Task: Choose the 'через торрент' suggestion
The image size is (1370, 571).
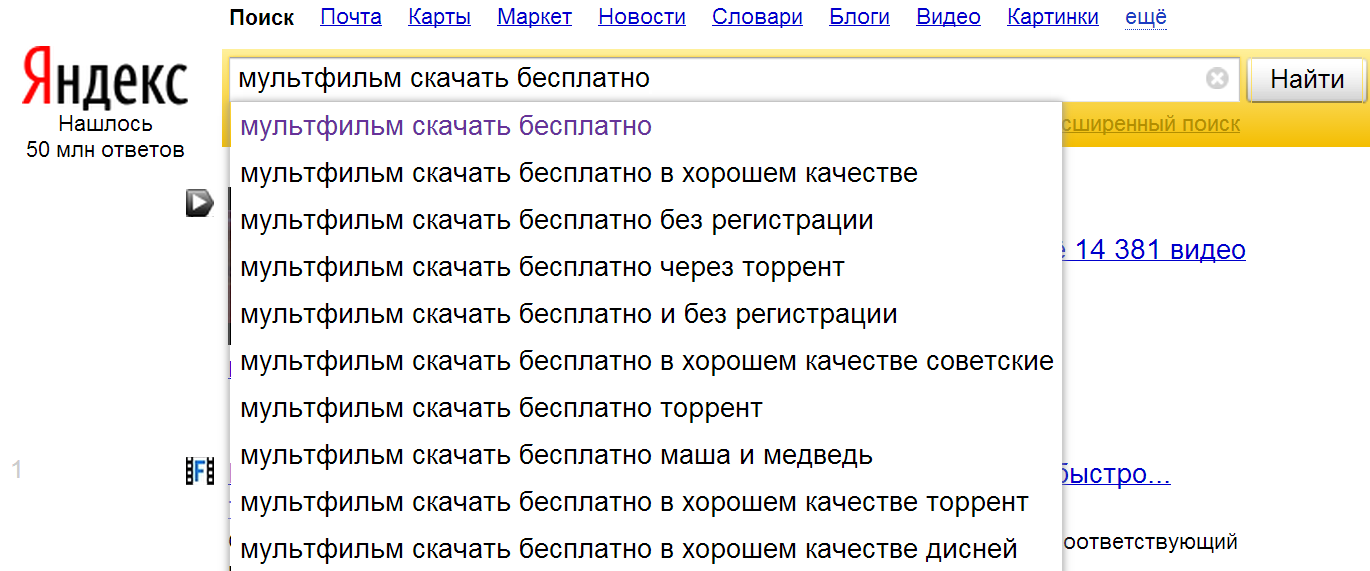Action: point(542,267)
